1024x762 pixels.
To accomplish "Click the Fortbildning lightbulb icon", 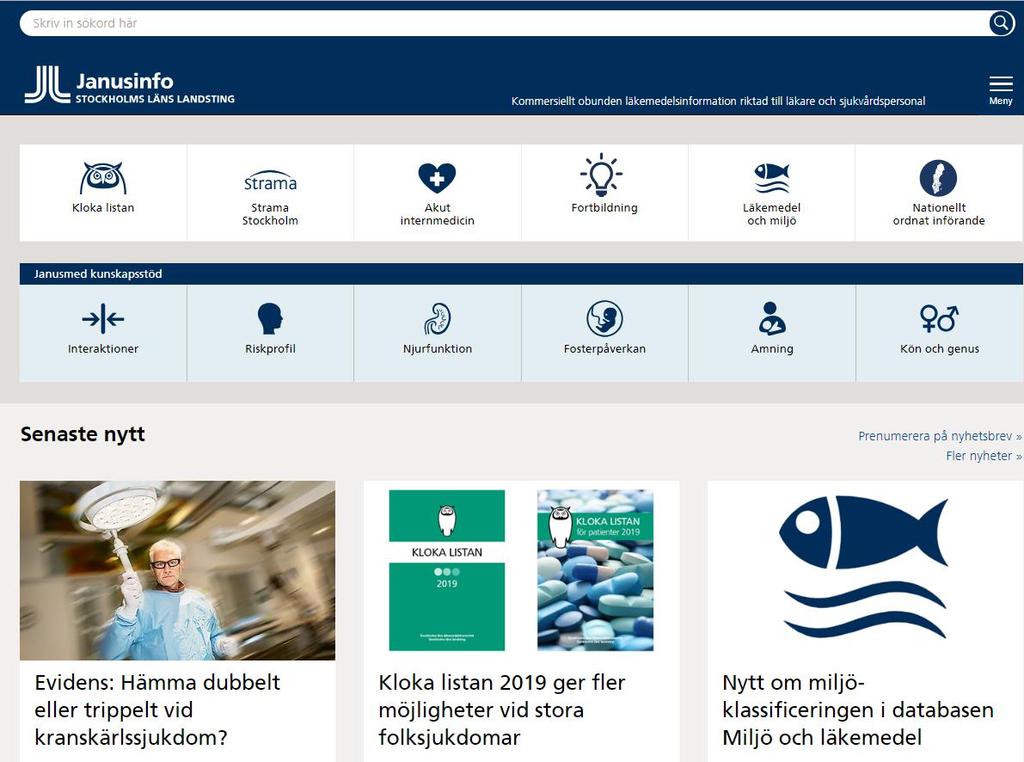I will [x=601, y=175].
